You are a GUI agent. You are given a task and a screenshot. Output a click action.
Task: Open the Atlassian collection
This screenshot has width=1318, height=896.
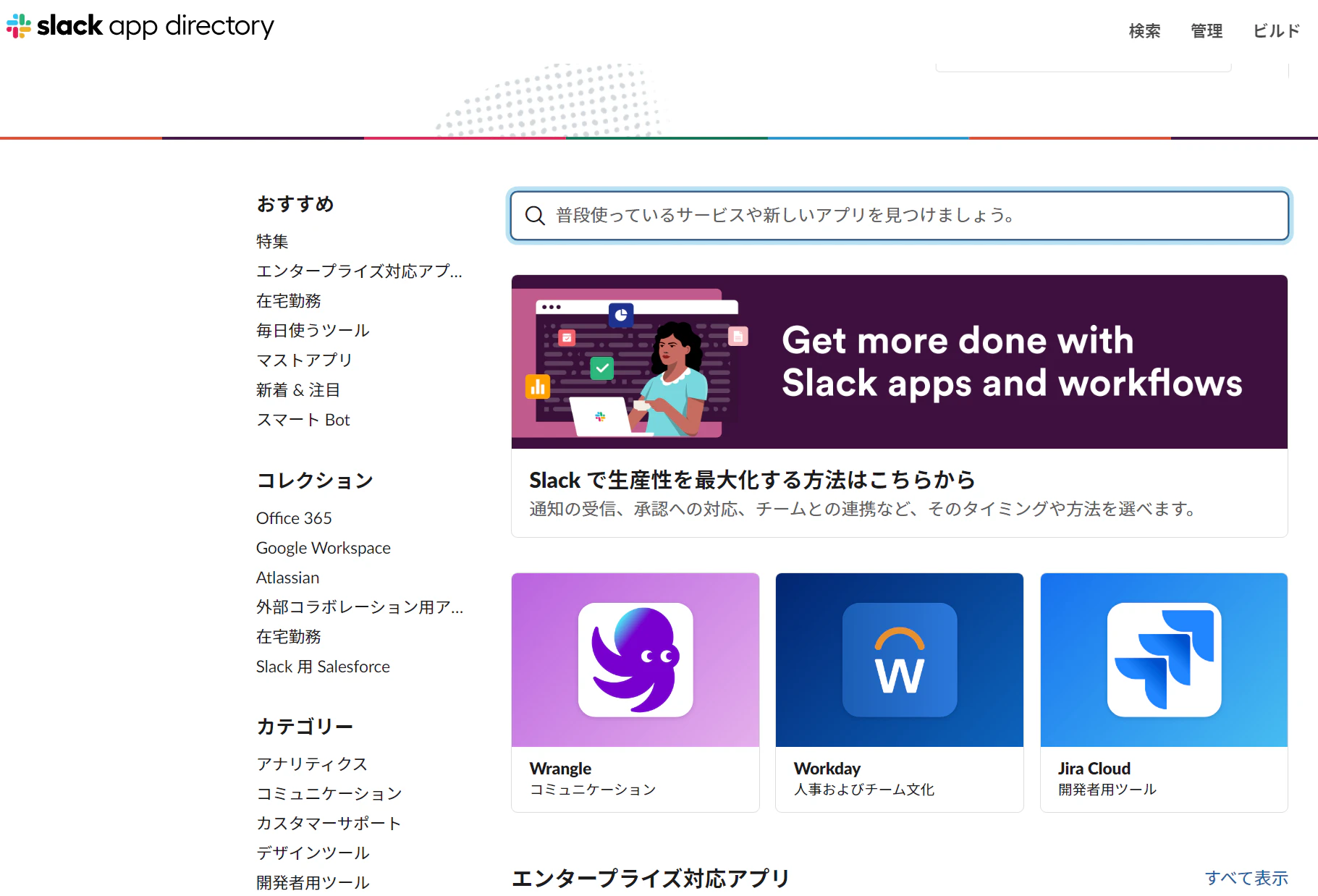(287, 578)
